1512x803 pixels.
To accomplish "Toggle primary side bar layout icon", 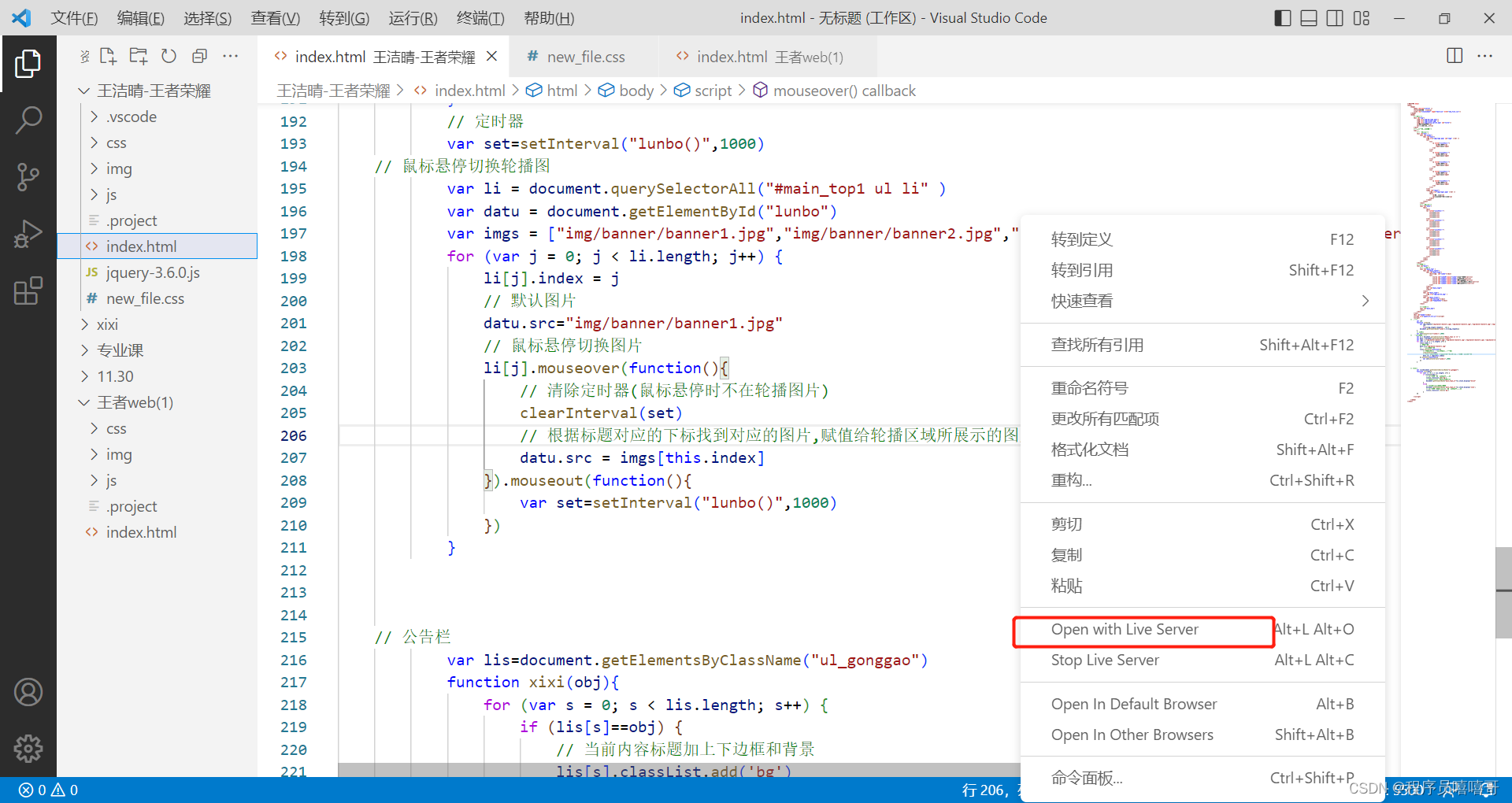I will click(1283, 18).
